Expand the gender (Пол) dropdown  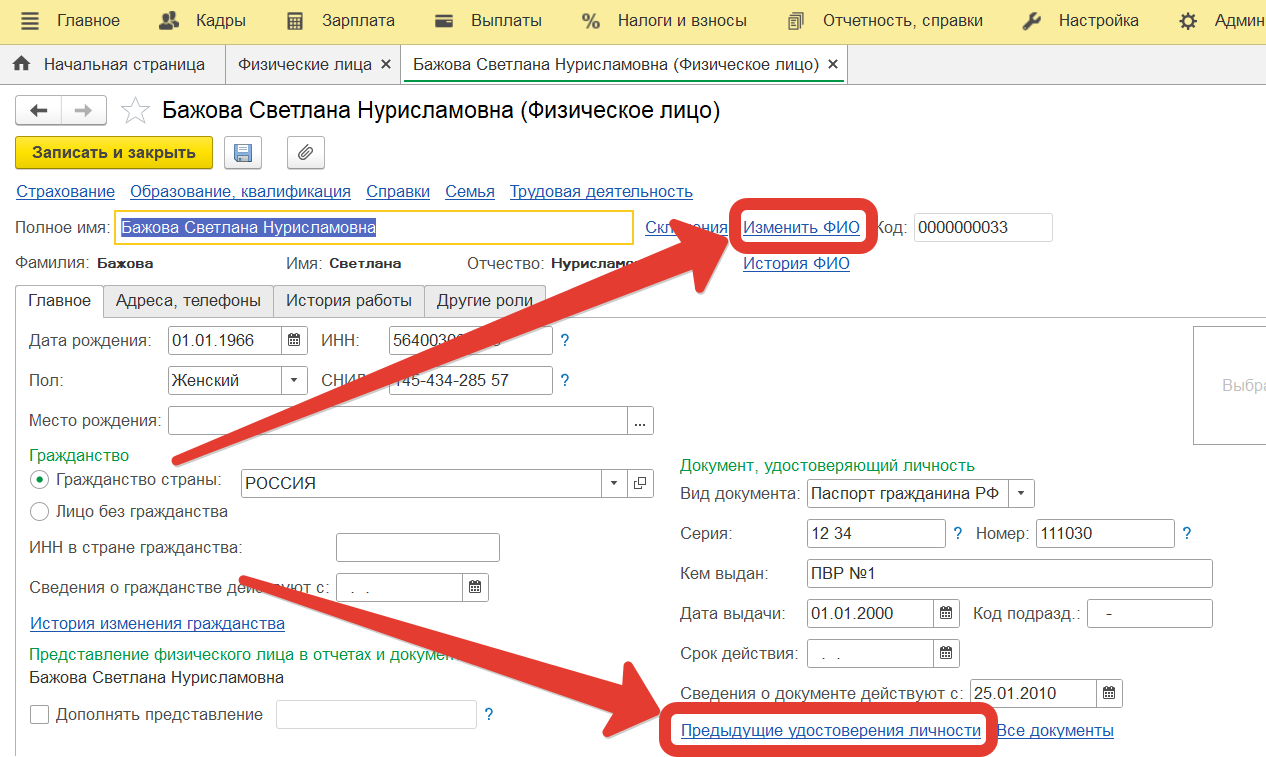point(294,380)
